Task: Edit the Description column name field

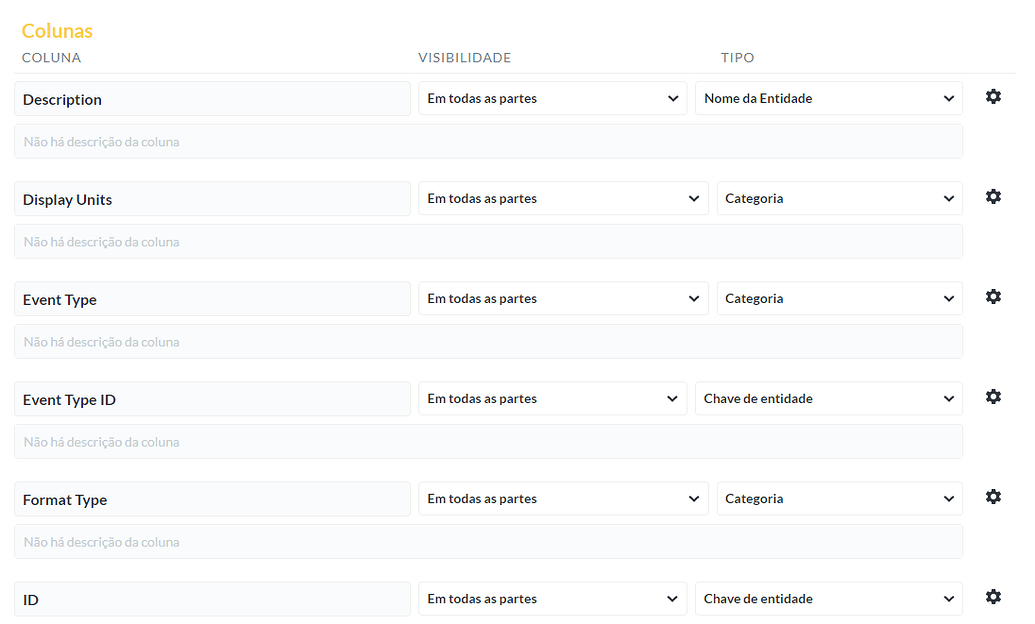Action: pyautogui.click(x=212, y=99)
